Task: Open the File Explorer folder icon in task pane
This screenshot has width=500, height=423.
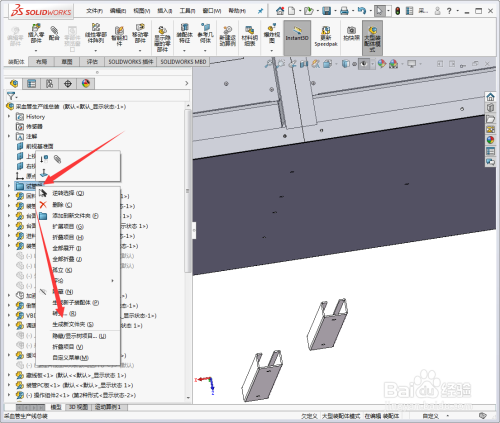Action: 490,119
